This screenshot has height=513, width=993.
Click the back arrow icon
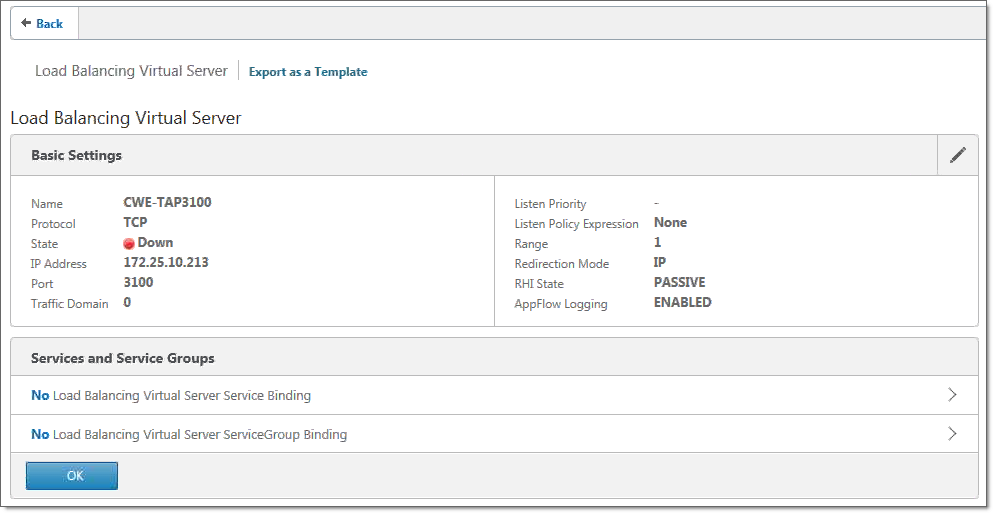[x=26, y=23]
